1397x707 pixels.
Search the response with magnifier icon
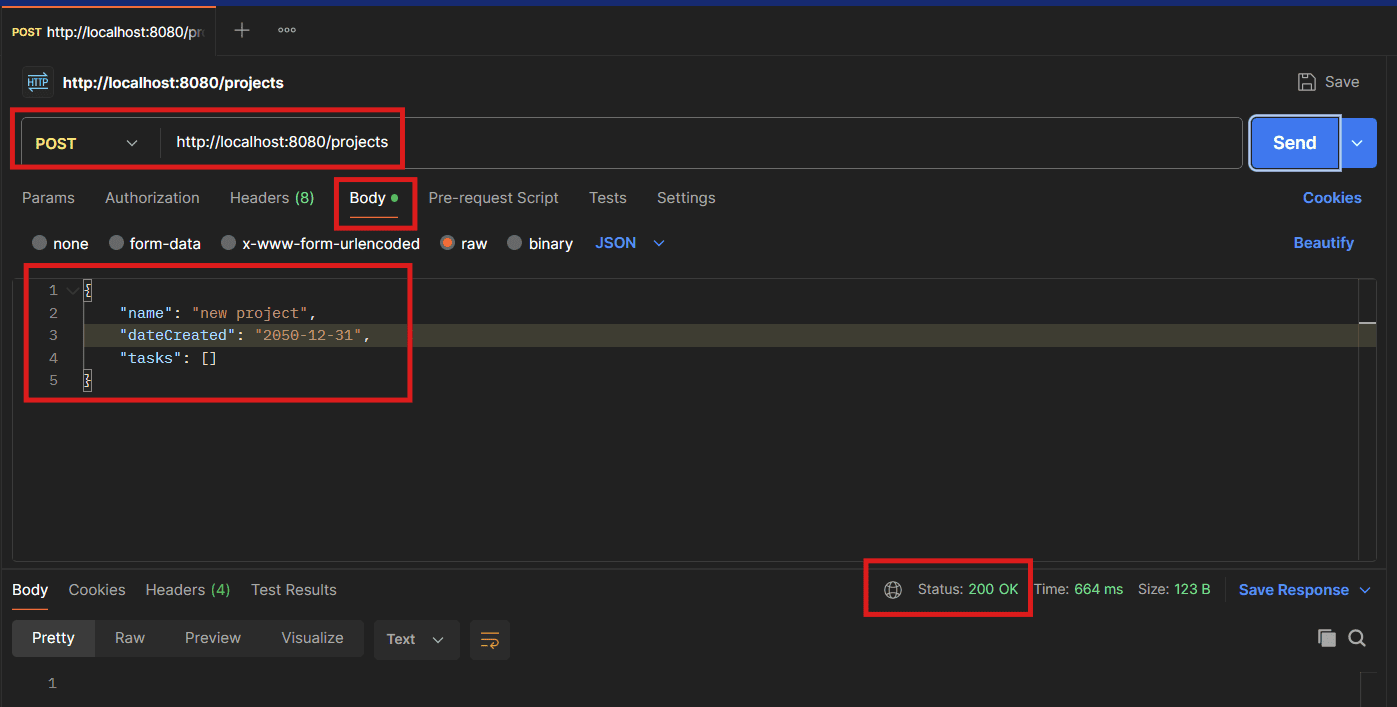pos(1357,638)
